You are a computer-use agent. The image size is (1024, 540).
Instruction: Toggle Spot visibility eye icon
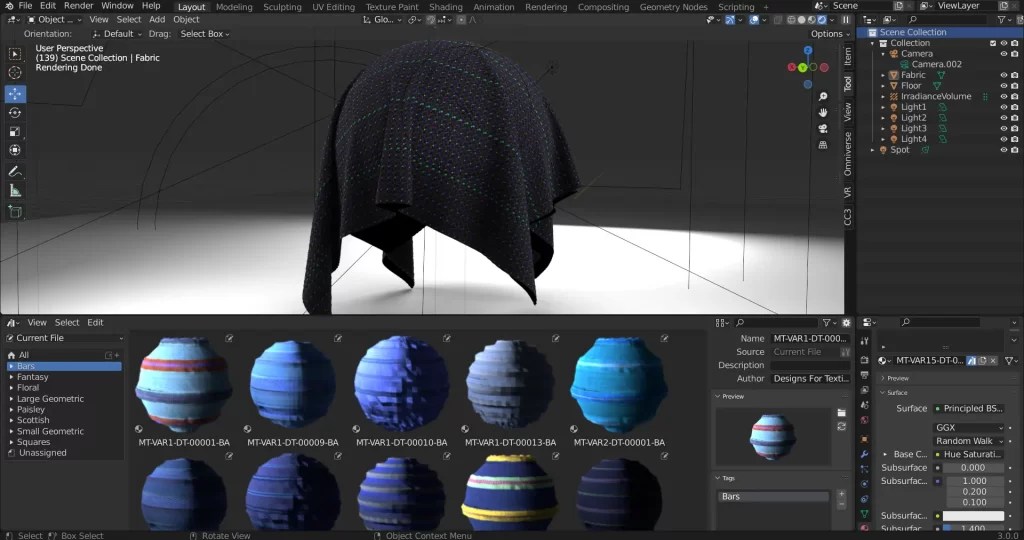click(1004, 150)
